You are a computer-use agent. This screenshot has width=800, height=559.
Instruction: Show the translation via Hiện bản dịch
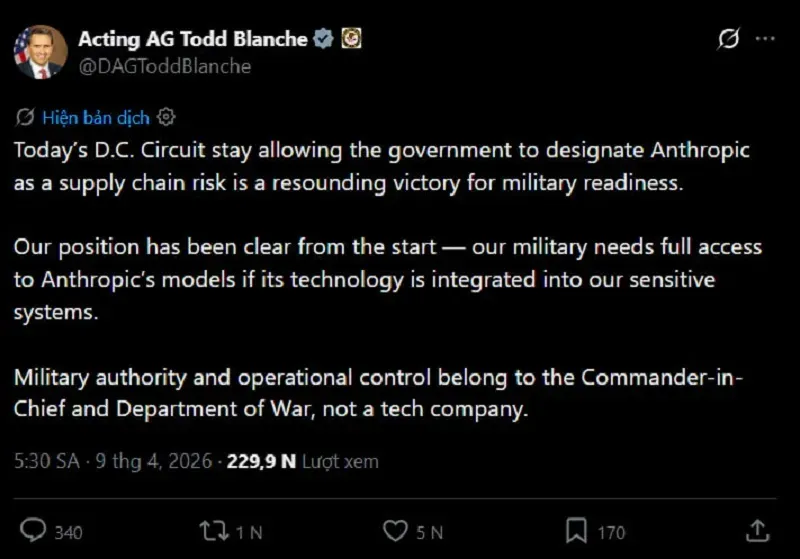coord(95,117)
